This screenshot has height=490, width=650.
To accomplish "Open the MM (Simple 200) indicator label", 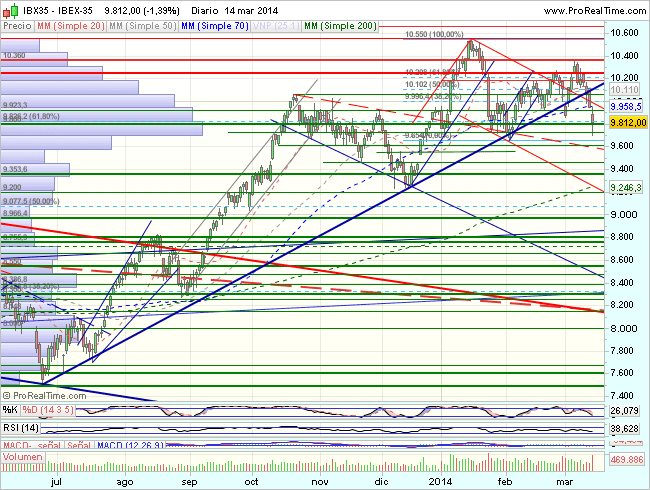I will coord(340,26).
